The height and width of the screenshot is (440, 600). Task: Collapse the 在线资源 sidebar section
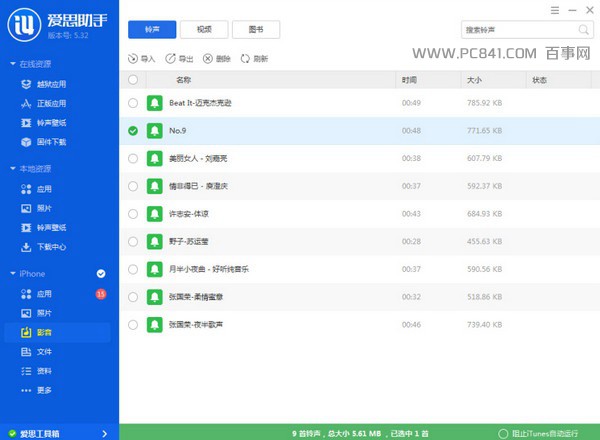[x=12, y=65]
